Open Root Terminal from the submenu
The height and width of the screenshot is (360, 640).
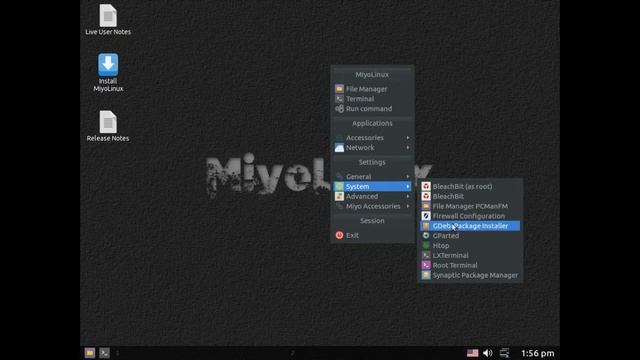tap(470, 265)
